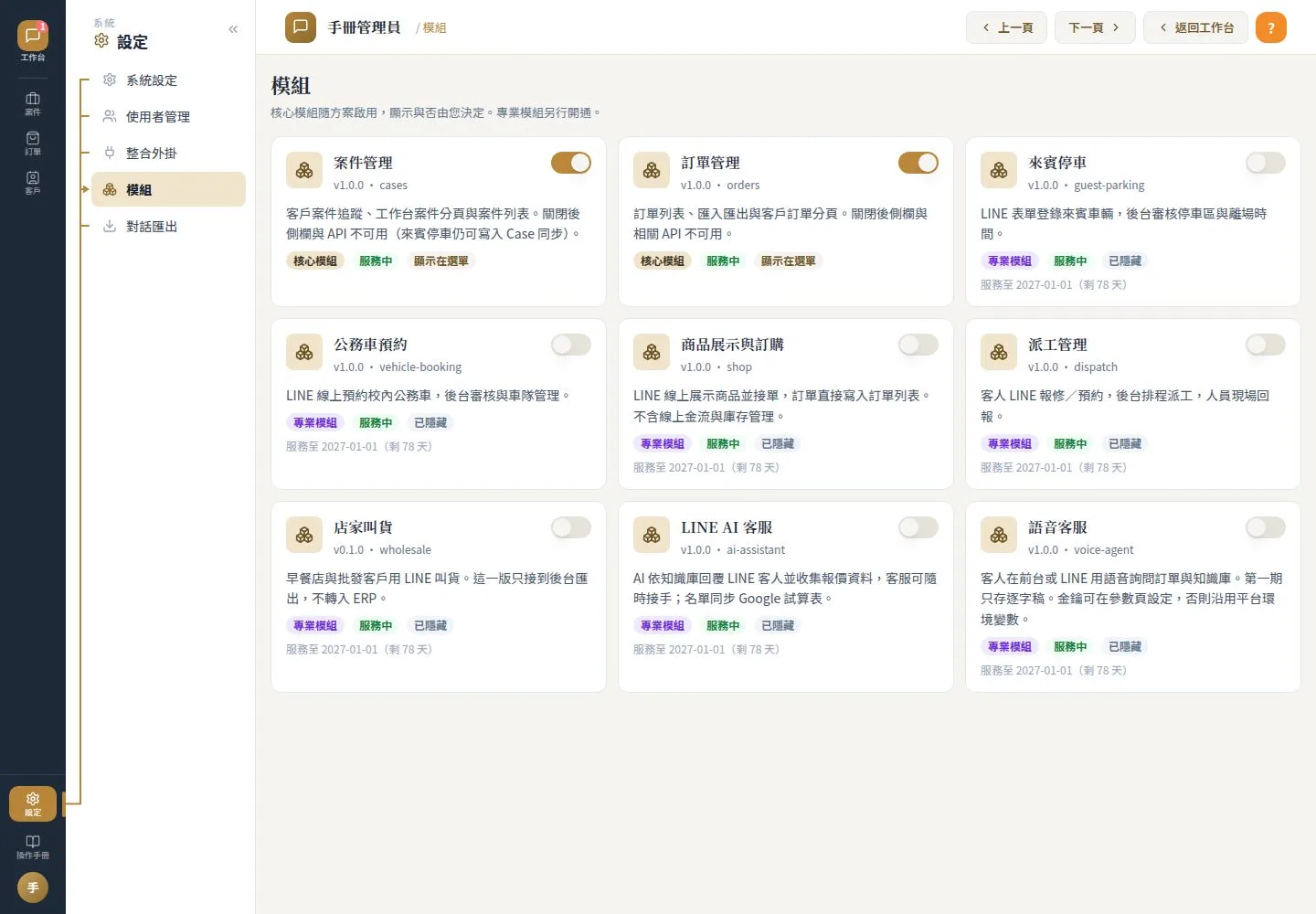This screenshot has height=914, width=1316.
Task: Go to previous page with 上一頁
Action: tap(1006, 27)
